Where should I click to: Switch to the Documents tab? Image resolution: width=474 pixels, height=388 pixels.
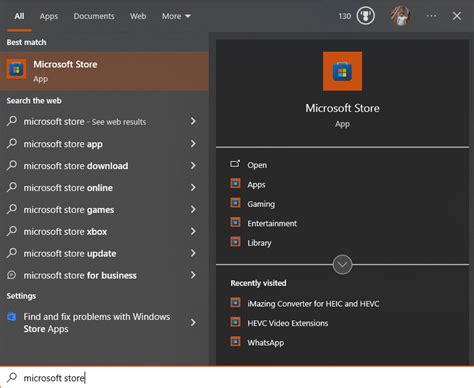click(94, 16)
